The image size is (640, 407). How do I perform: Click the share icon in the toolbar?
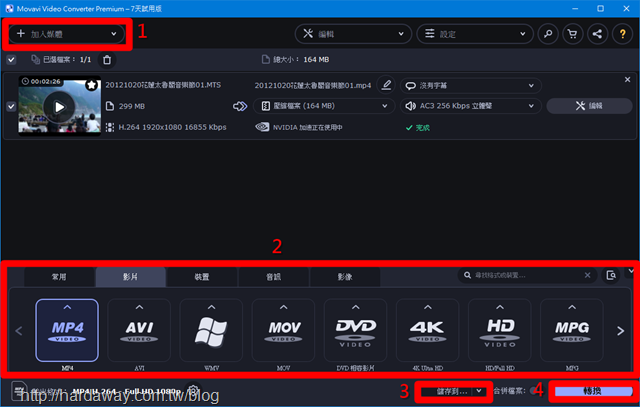coord(597,34)
